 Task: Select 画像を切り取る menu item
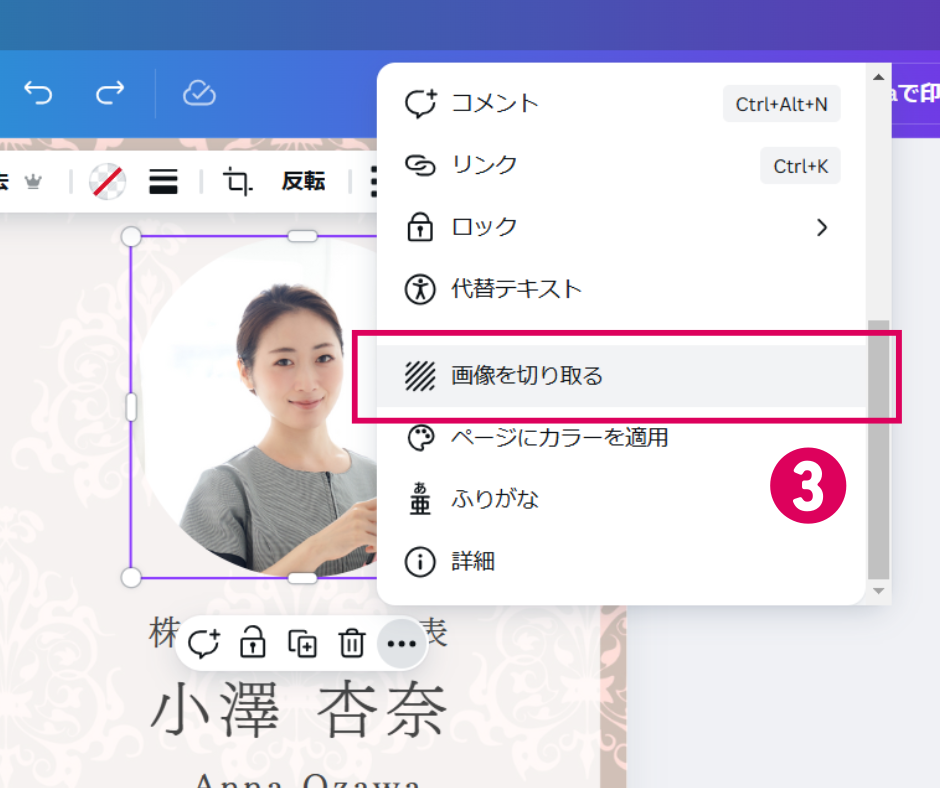[x=527, y=376]
